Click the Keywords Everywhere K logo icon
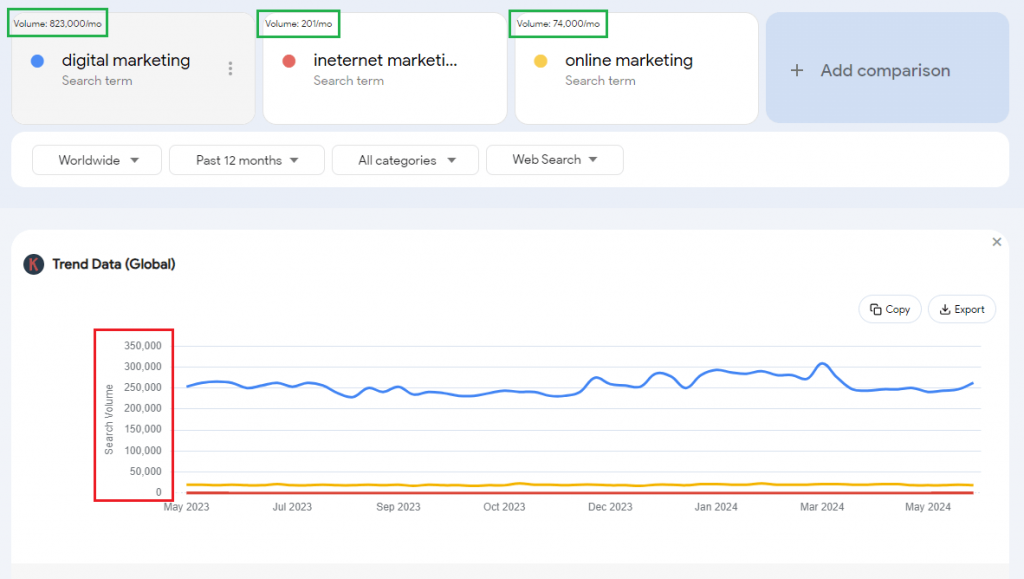This screenshot has height=579, width=1024. coord(34,264)
